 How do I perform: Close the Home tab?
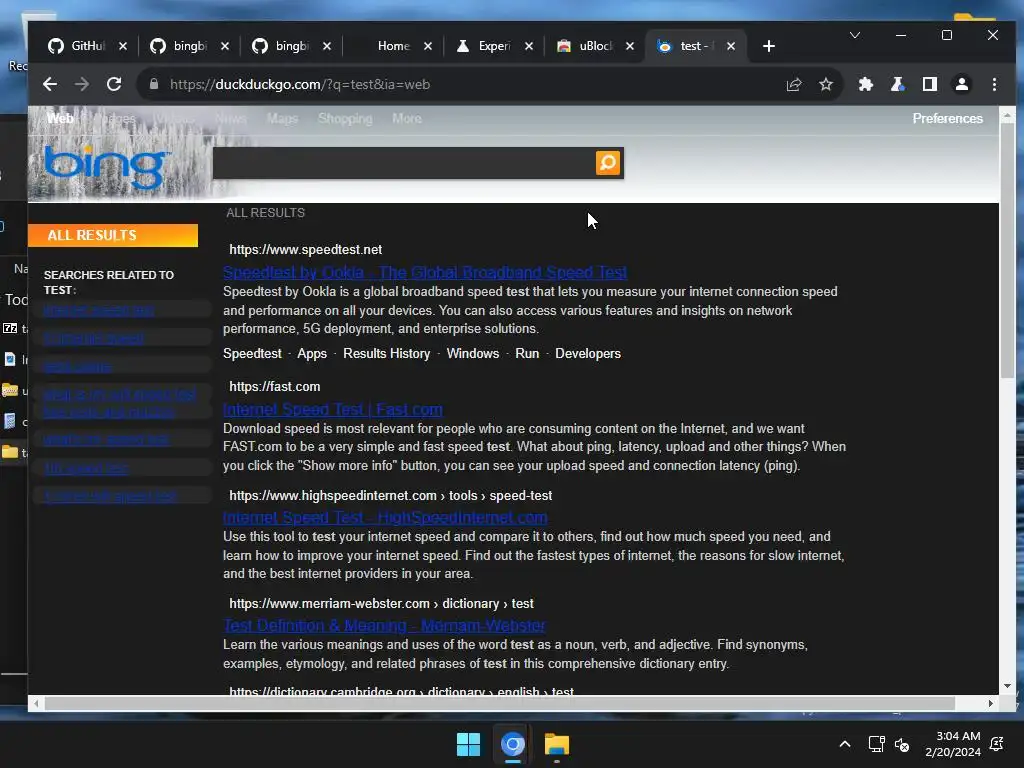[428, 46]
